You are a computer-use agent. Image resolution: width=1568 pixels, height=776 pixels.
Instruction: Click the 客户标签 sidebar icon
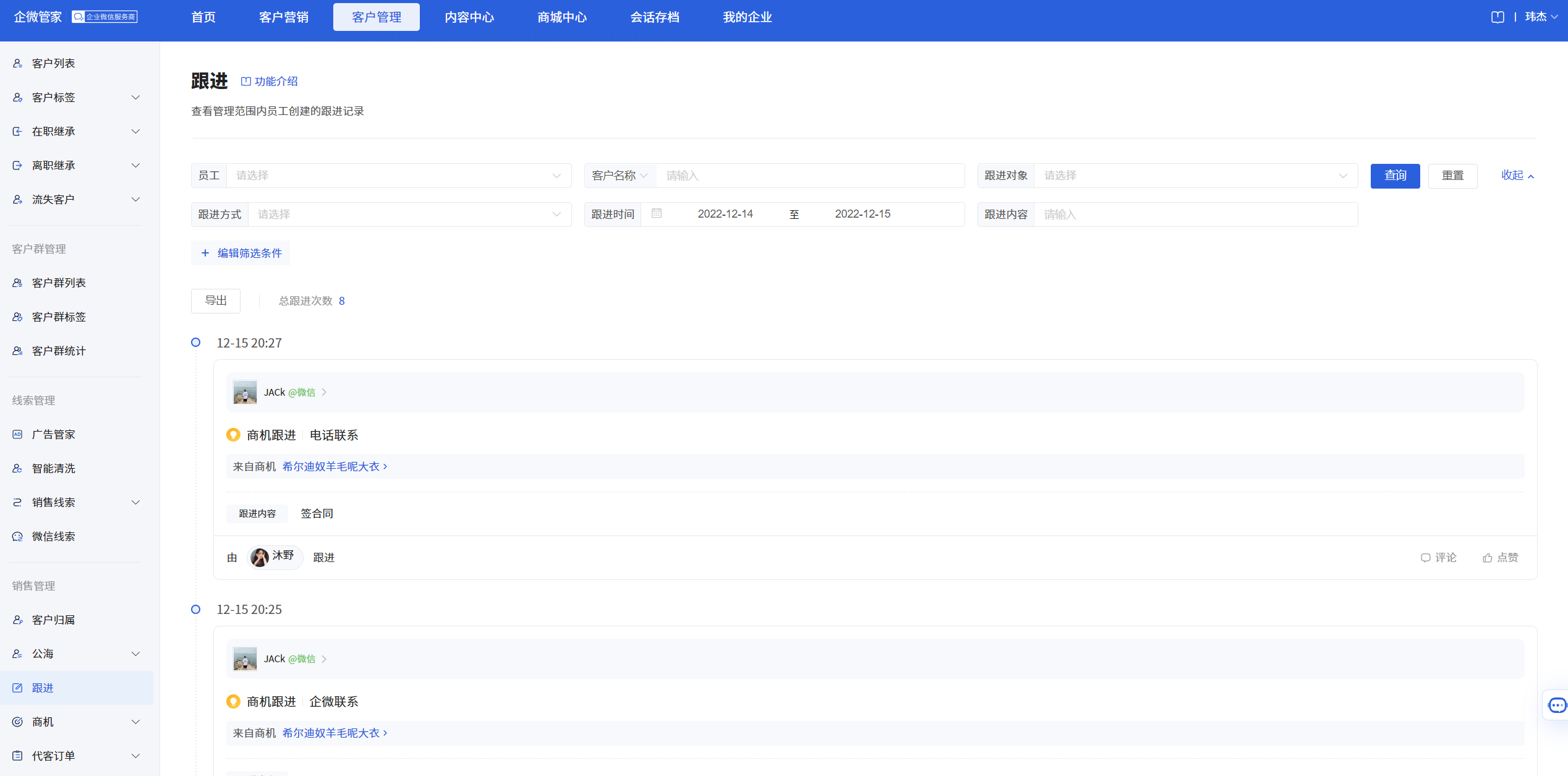17,97
